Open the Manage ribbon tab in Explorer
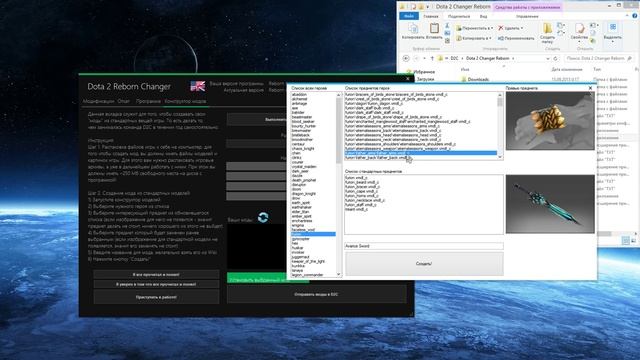 click(x=527, y=16)
